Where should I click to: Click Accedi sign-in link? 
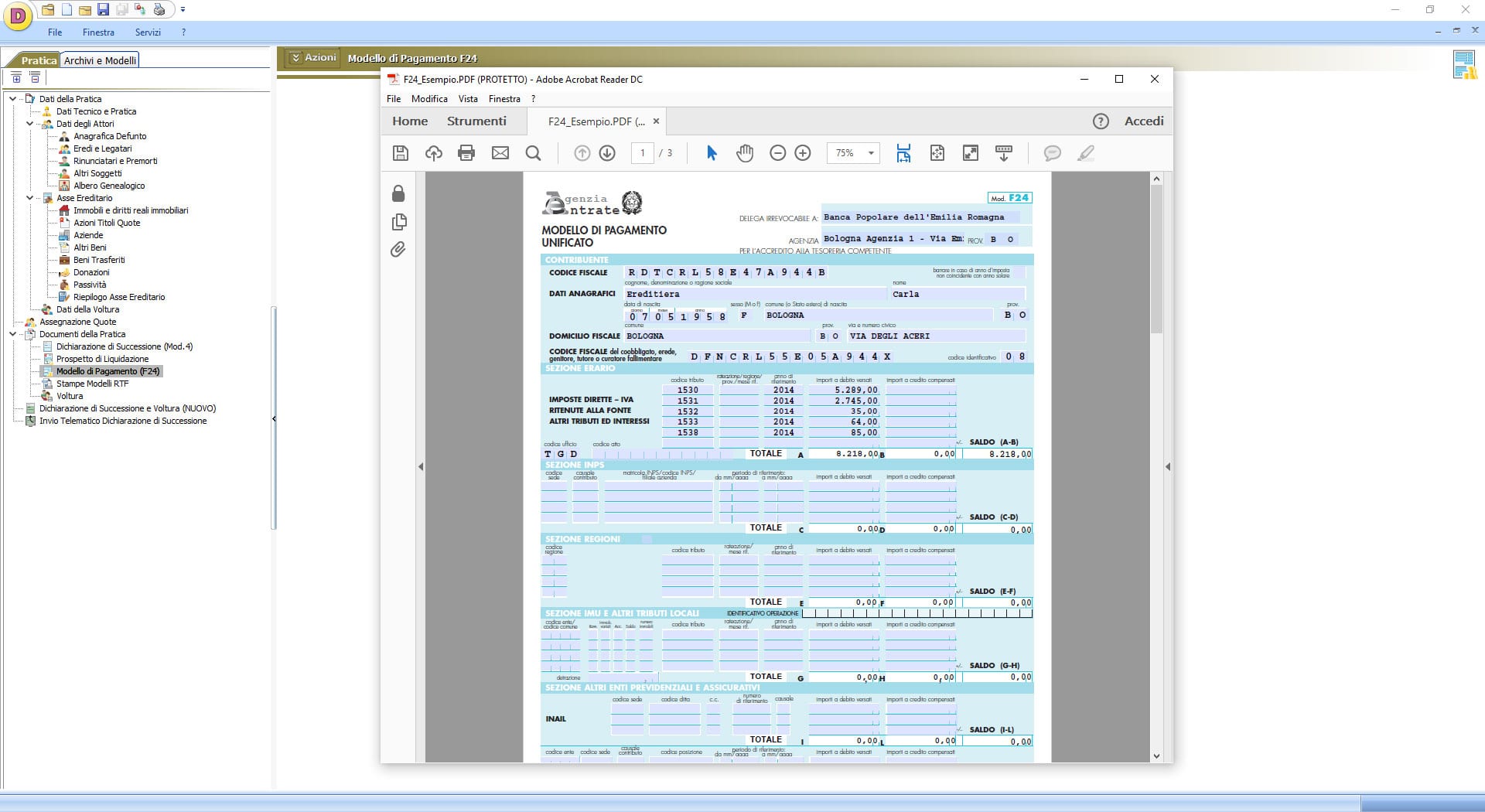[1144, 121]
